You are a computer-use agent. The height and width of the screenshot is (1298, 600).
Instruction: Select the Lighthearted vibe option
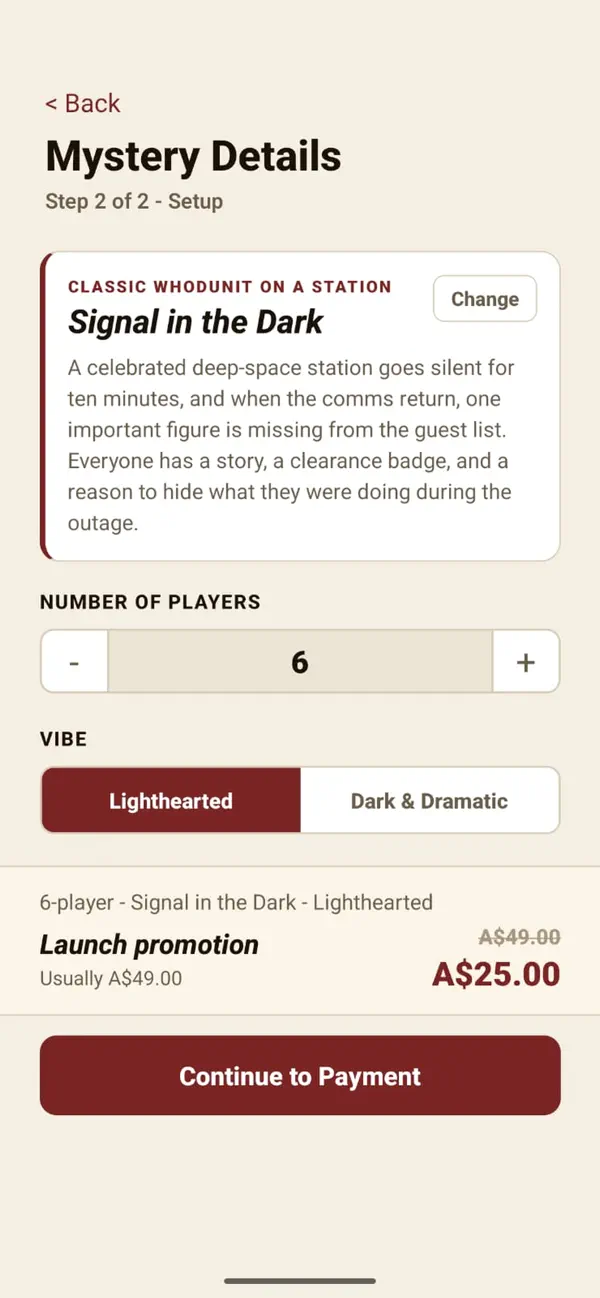(171, 801)
